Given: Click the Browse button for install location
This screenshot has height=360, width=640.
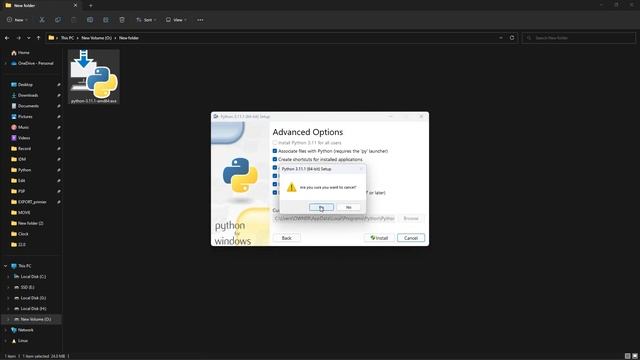Looking at the screenshot, I should pyautogui.click(x=411, y=218).
